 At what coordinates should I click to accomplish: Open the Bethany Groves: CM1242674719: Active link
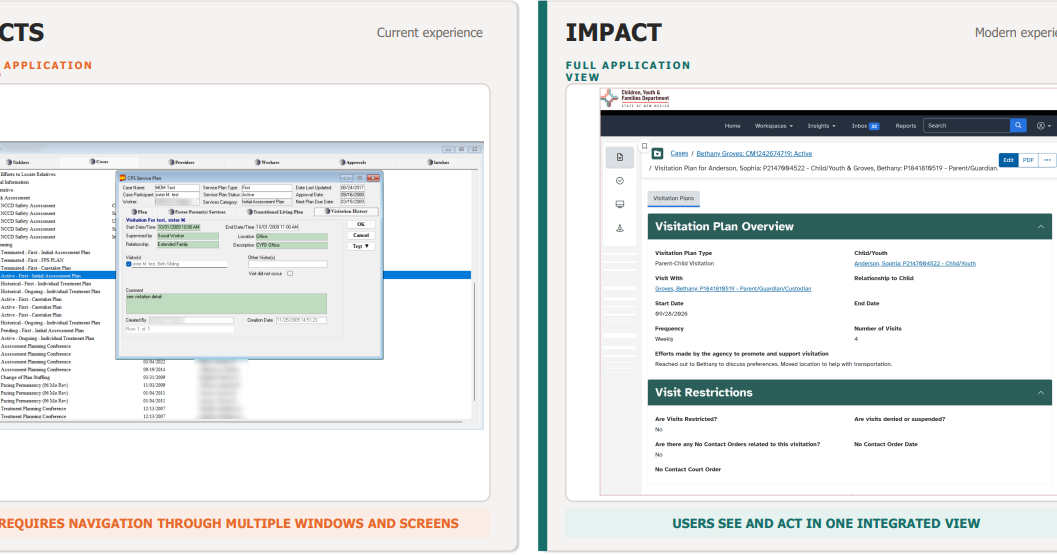(x=754, y=154)
